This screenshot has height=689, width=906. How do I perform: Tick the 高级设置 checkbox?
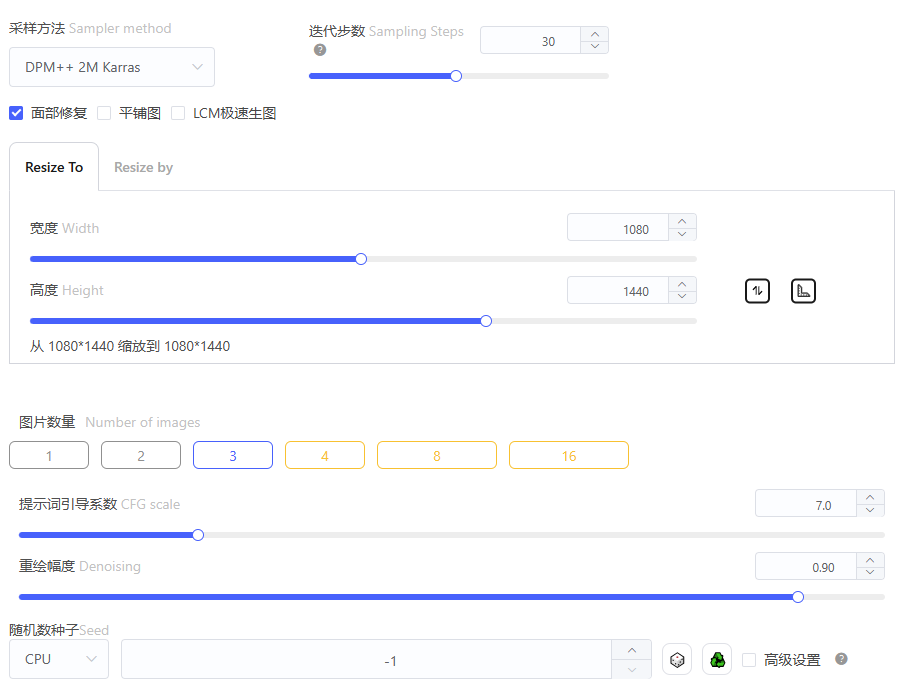pyautogui.click(x=749, y=660)
